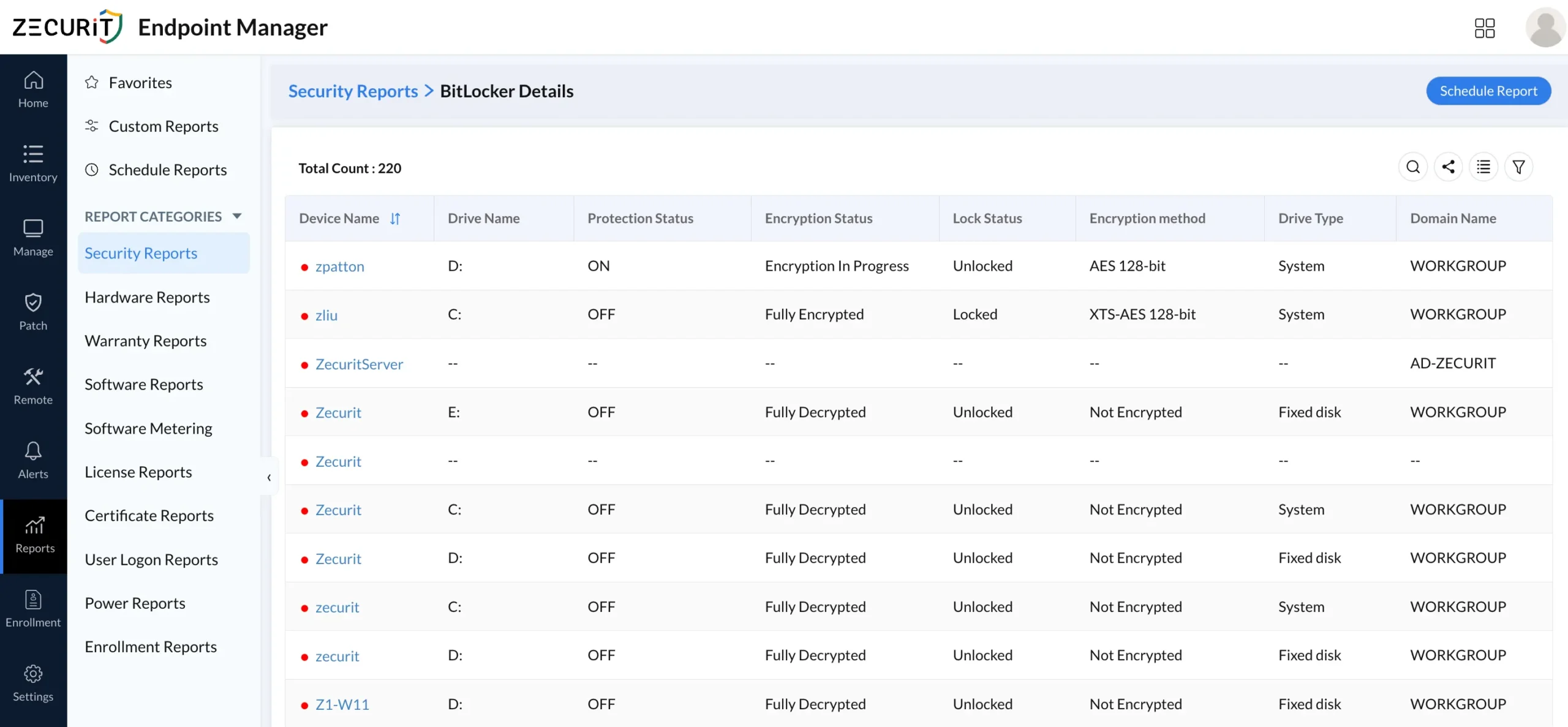Click the Favorites star icon

[x=92, y=82]
